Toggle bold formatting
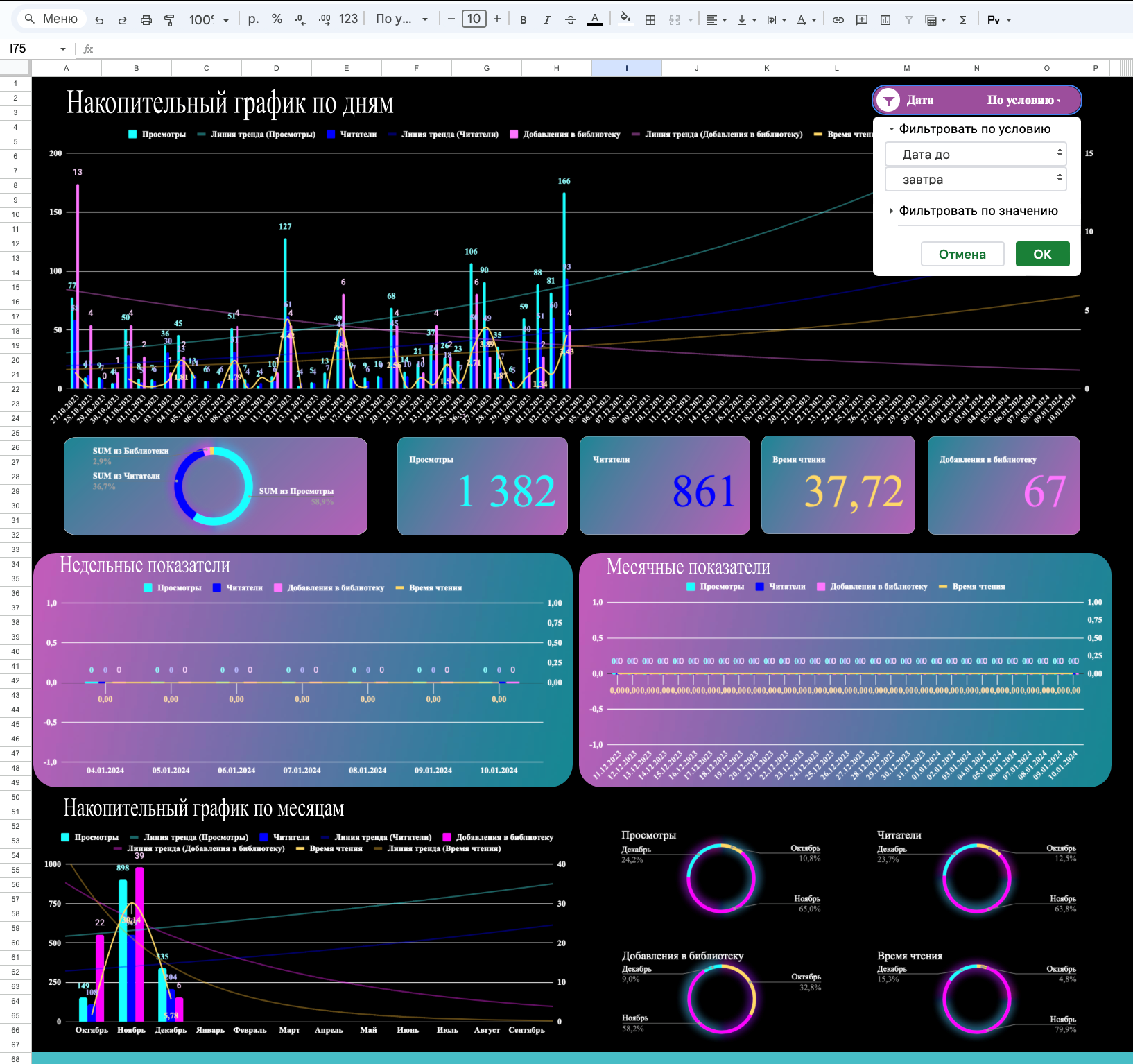This screenshot has width=1133, height=1064. click(524, 20)
